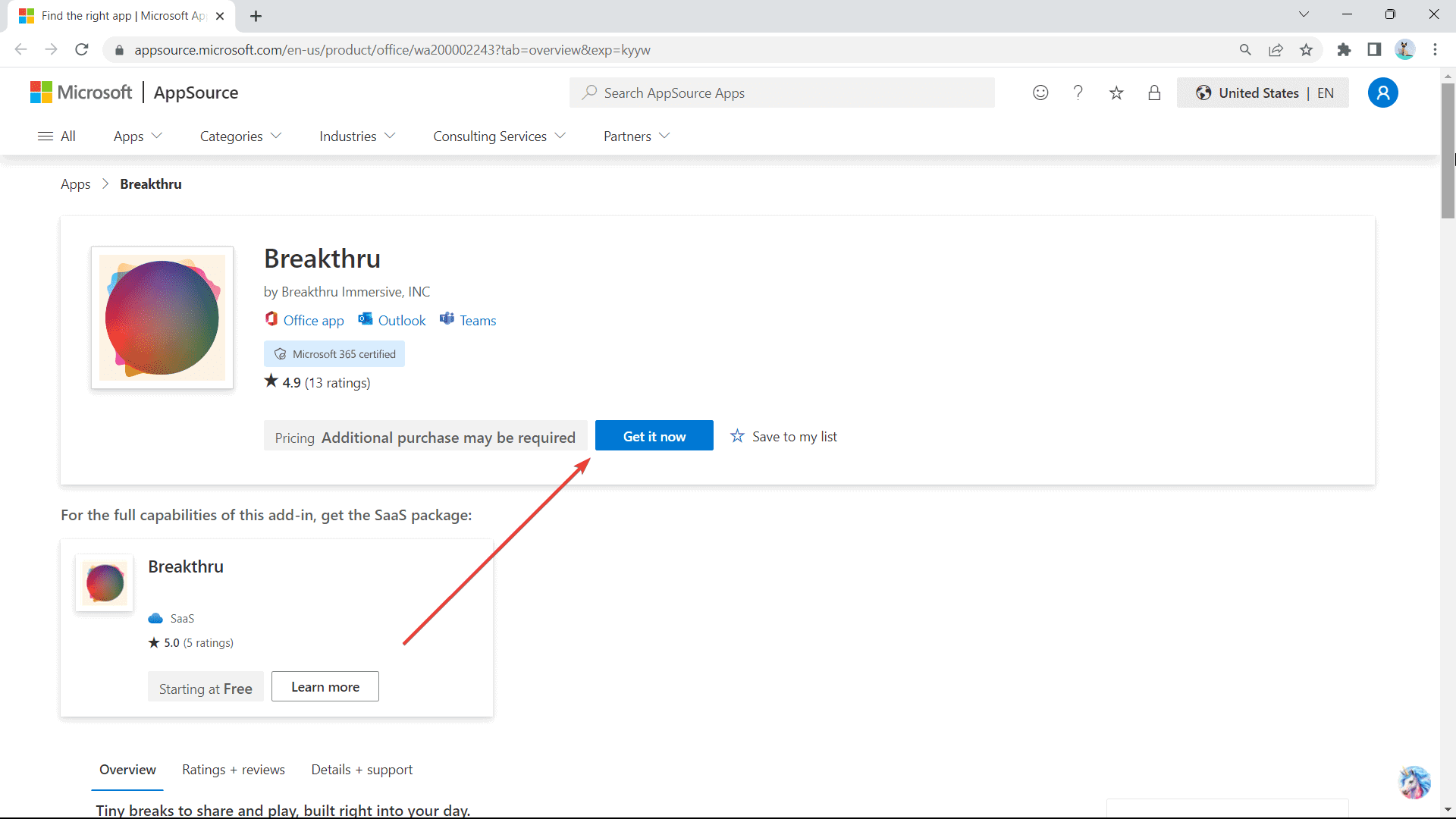Image resolution: width=1456 pixels, height=819 pixels.
Task: Switch to Ratings + reviews tab
Action: click(x=234, y=770)
